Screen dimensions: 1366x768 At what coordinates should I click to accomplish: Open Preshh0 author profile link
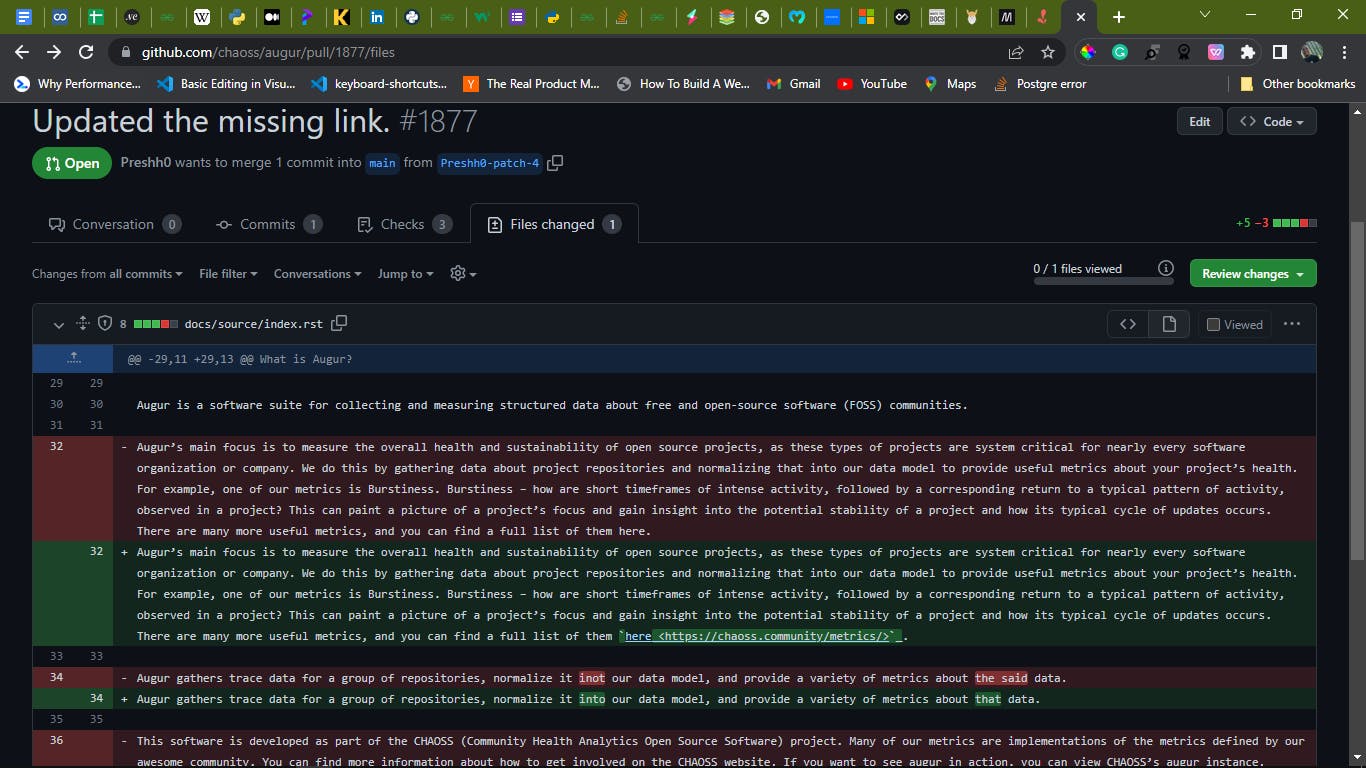(146, 162)
